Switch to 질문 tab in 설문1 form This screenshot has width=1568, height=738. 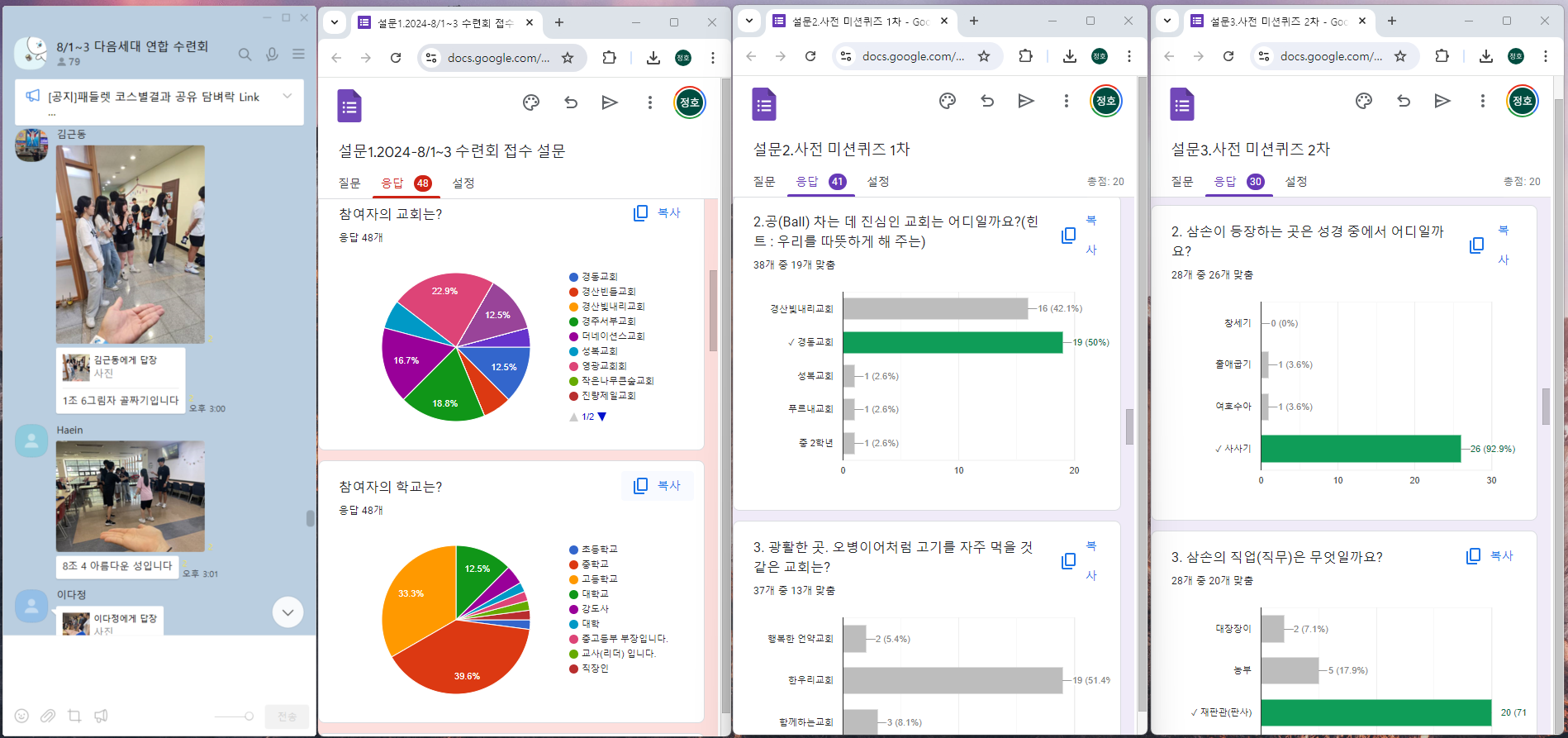pos(349,183)
